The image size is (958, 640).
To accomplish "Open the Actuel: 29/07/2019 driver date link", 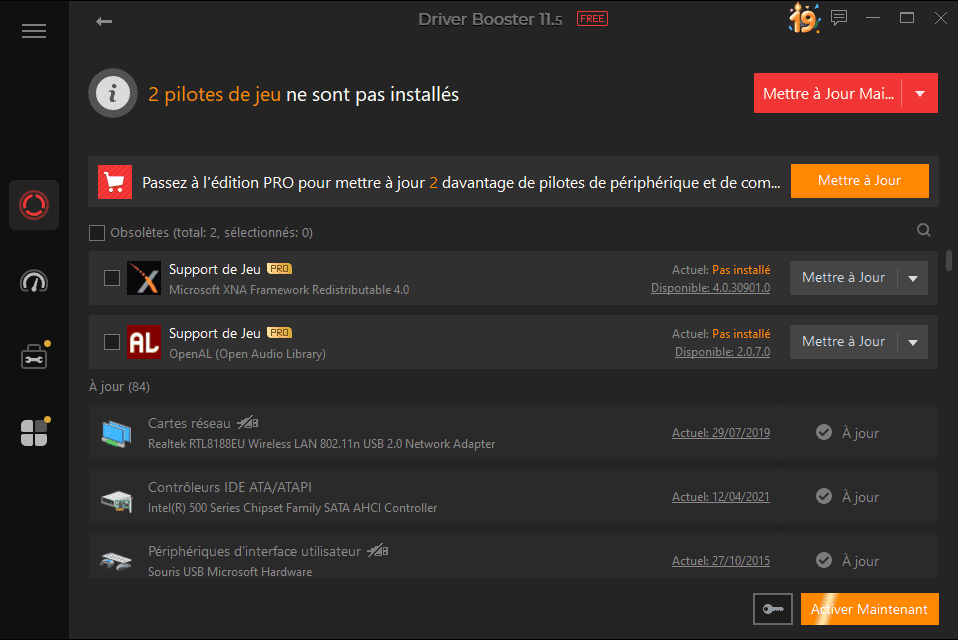I will [721, 433].
